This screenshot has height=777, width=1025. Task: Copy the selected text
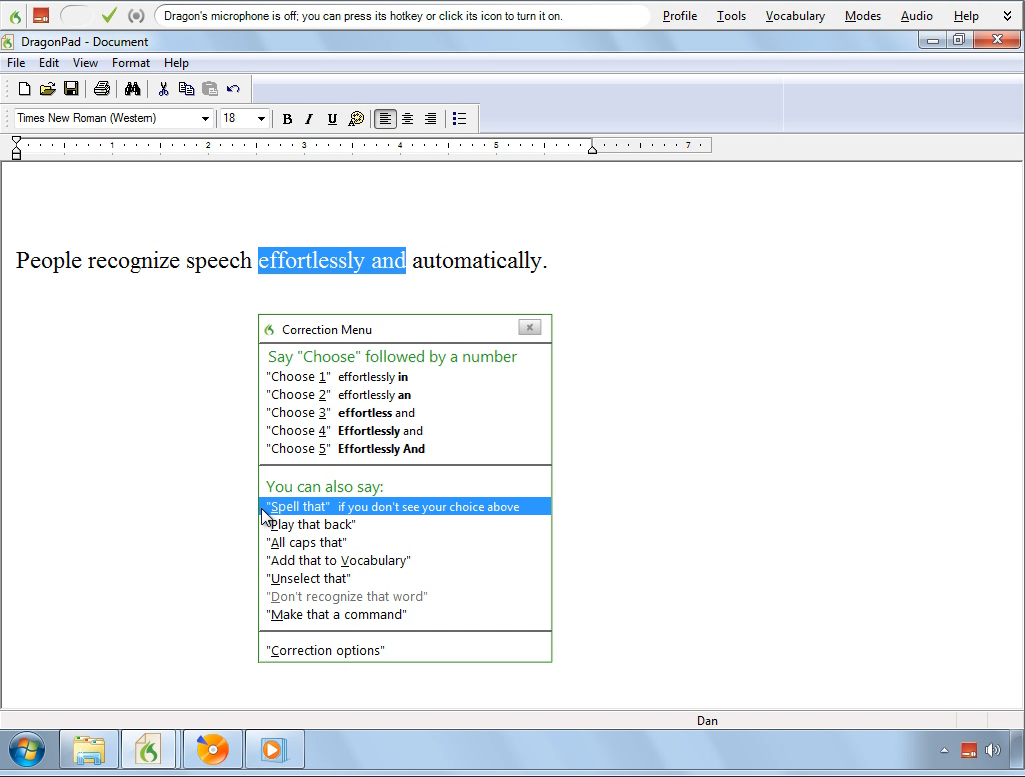pos(186,88)
